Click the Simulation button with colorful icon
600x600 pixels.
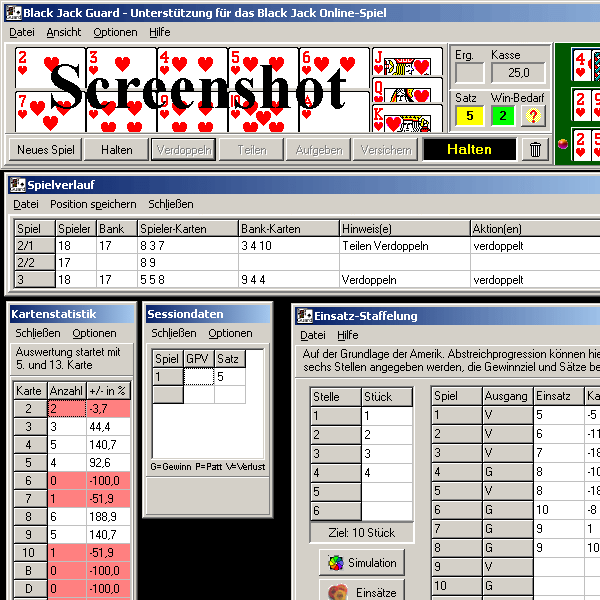[362, 563]
